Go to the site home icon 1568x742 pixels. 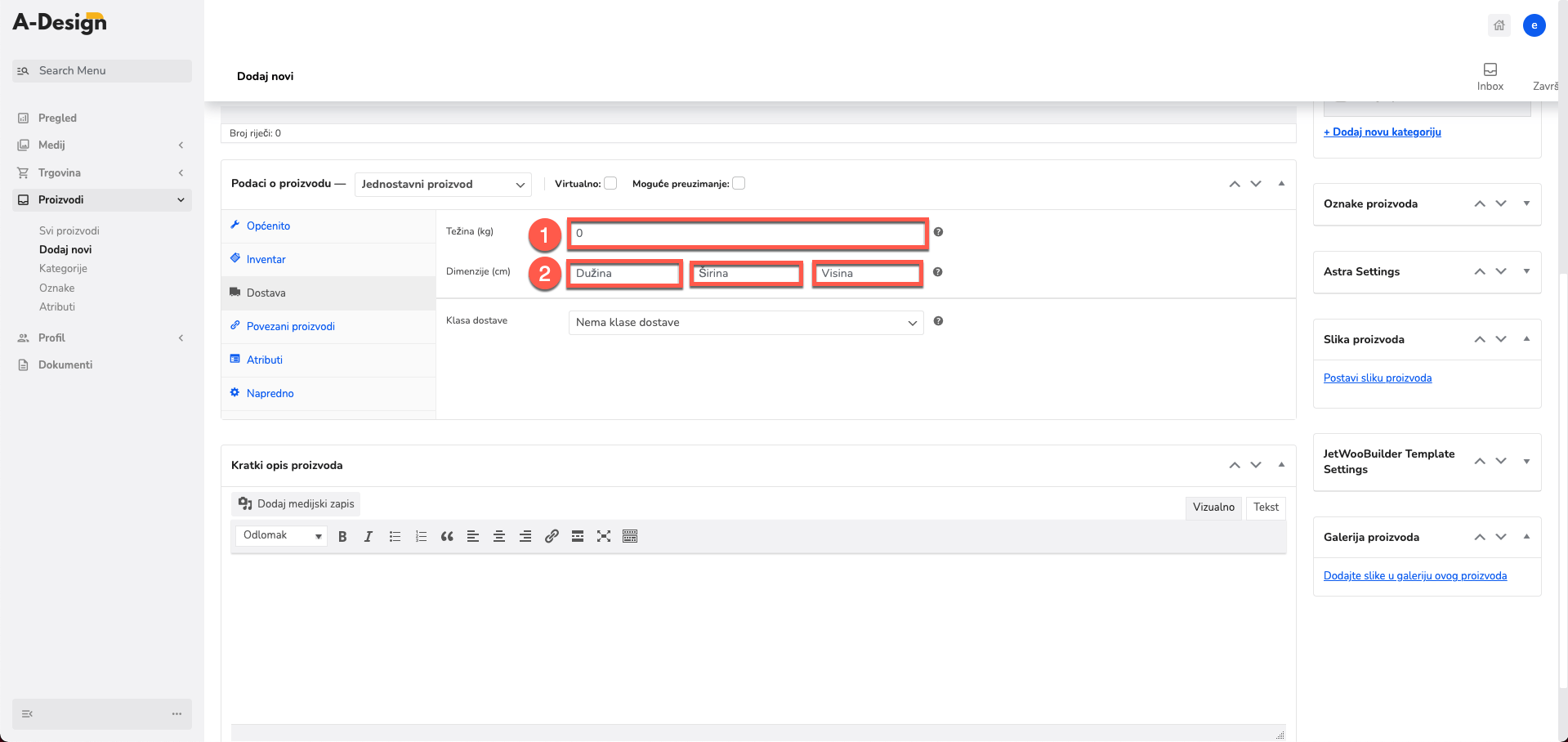(x=1499, y=25)
